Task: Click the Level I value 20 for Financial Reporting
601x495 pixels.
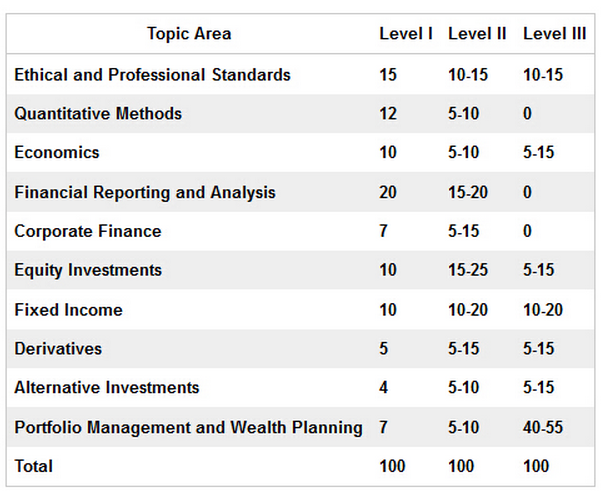Action: tap(389, 192)
